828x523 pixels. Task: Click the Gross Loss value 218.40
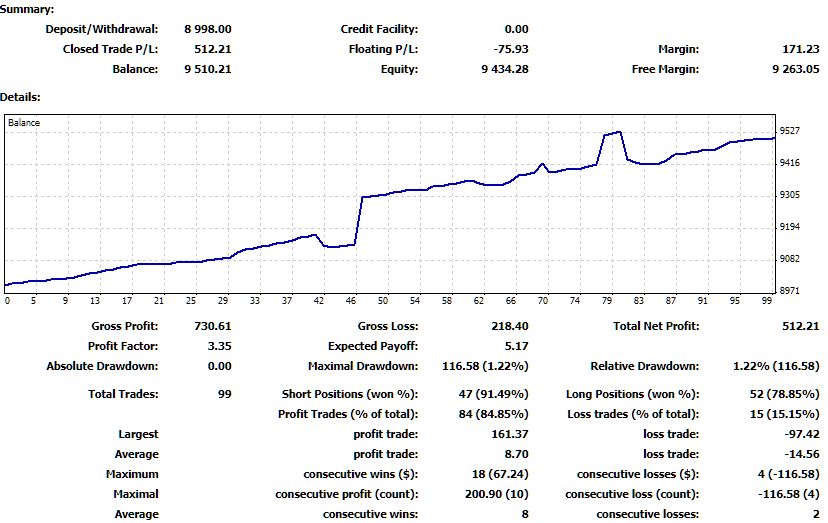(510, 326)
